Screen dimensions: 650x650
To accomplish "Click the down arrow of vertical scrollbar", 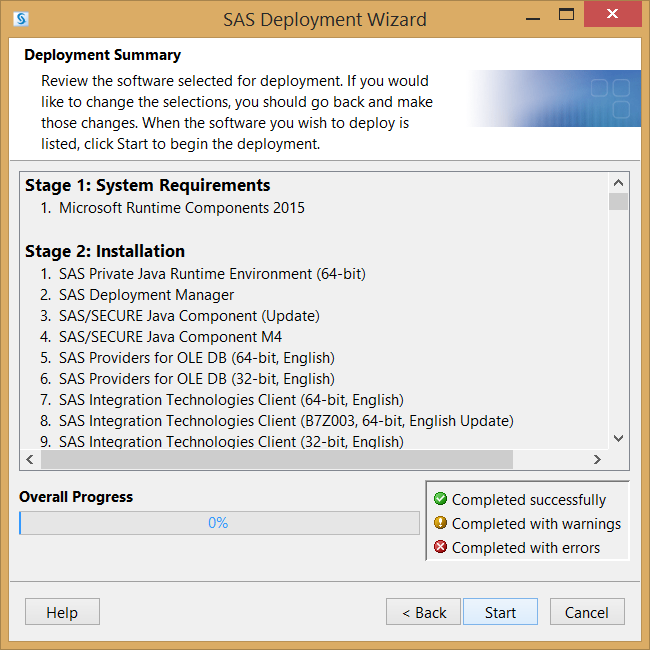I will click(x=618, y=439).
